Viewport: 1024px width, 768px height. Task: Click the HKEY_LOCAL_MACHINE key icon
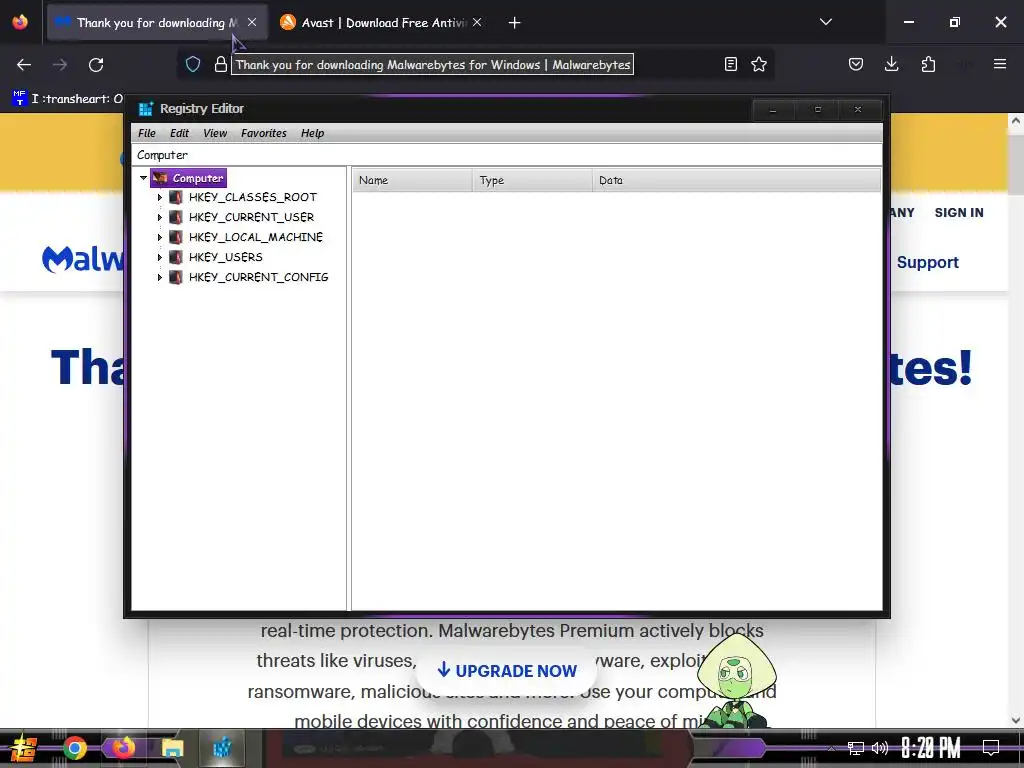click(x=175, y=237)
